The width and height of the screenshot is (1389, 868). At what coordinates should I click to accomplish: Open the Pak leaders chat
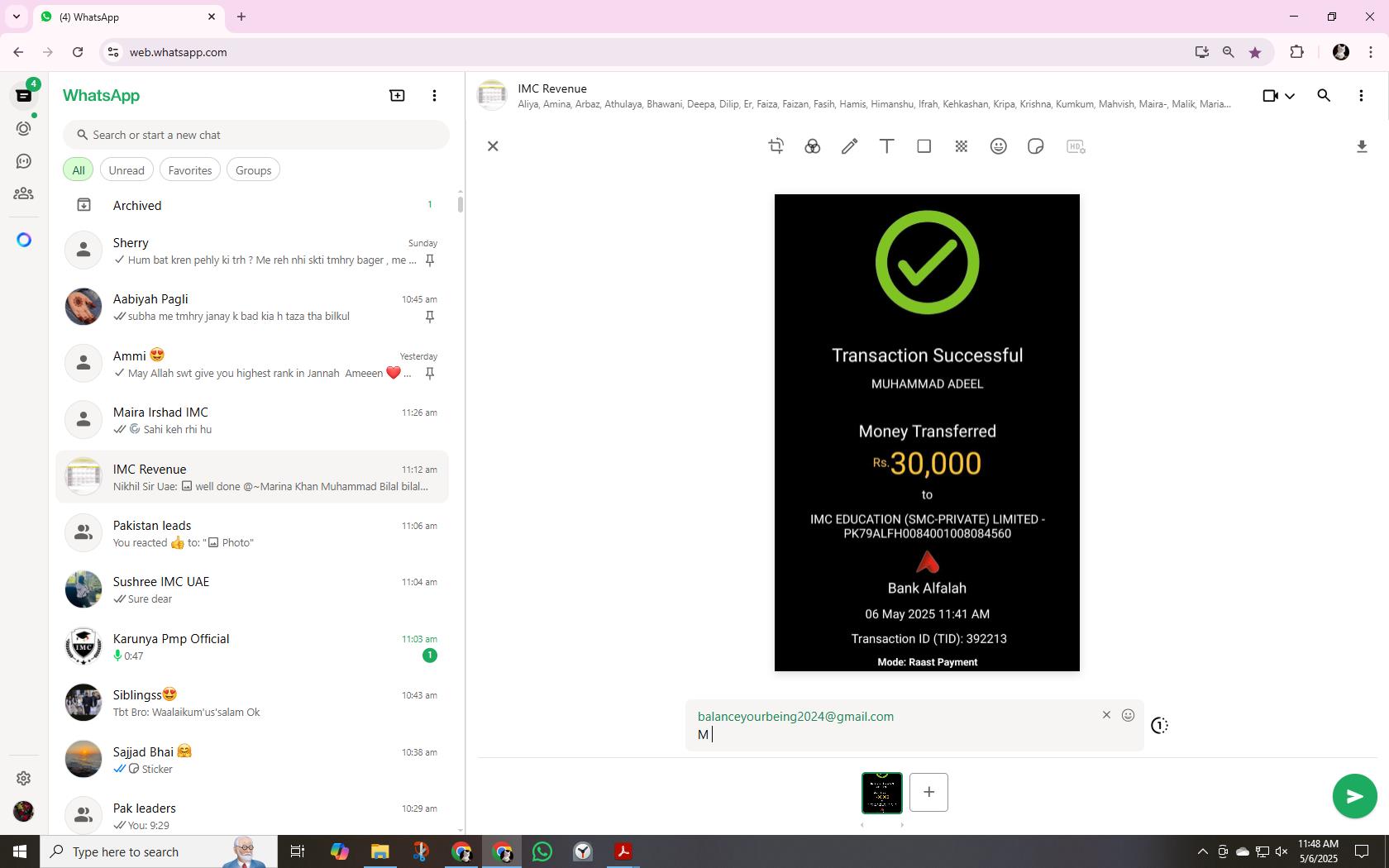tap(252, 816)
